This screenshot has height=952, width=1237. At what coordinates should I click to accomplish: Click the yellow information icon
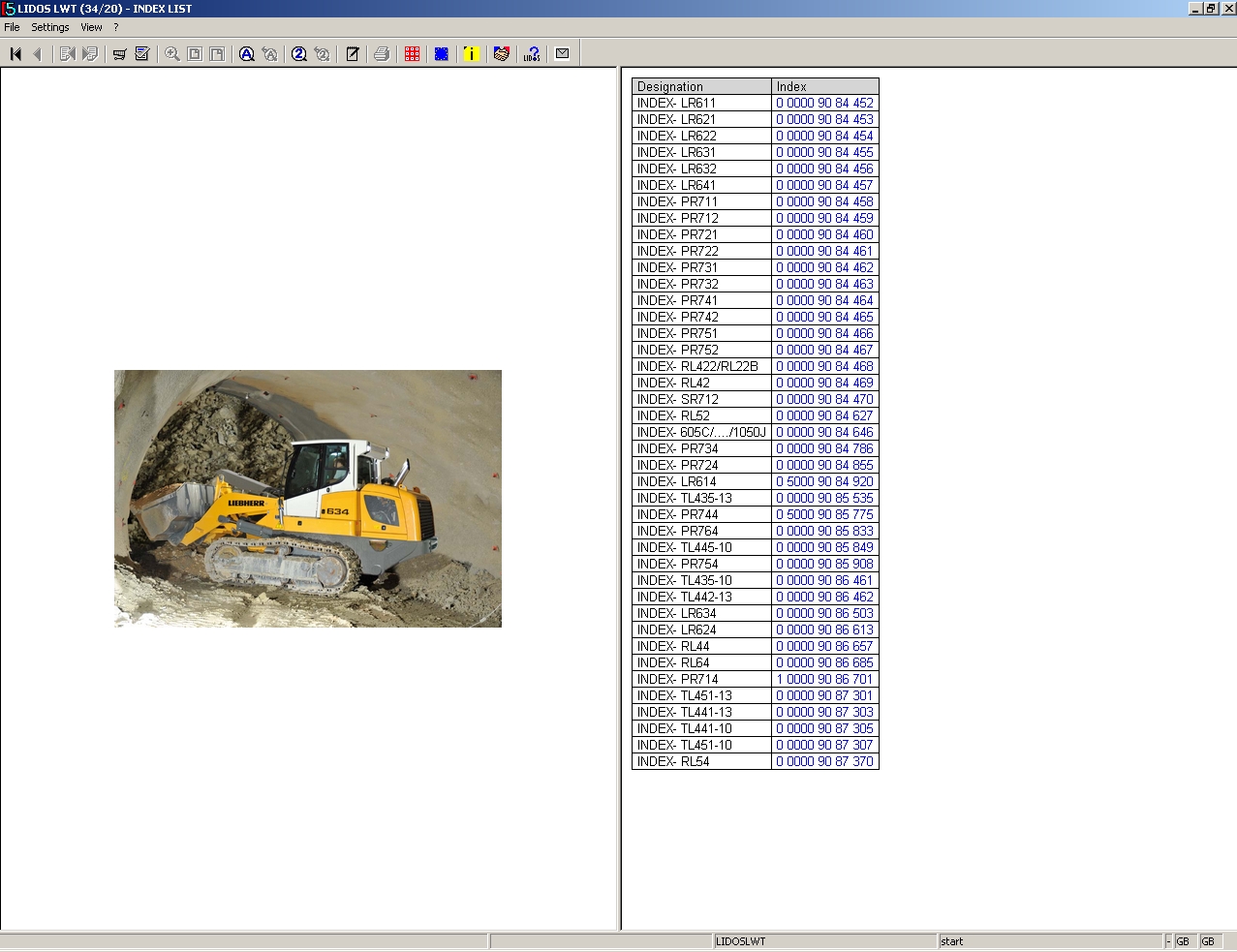(471, 53)
